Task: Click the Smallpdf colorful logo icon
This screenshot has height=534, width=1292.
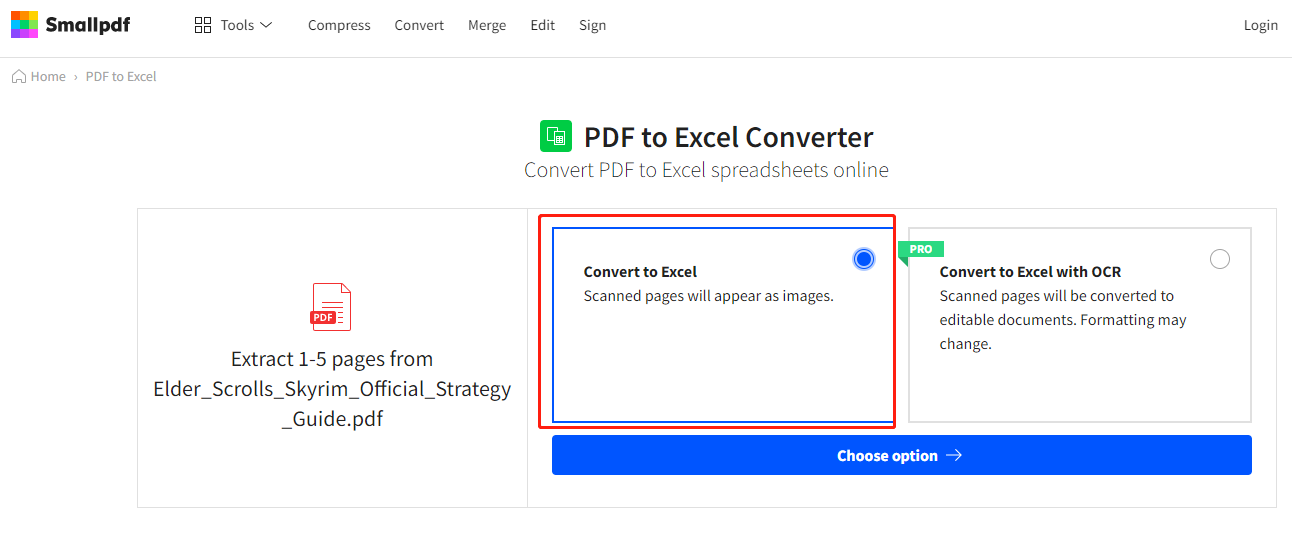Action: tap(25, 25)
